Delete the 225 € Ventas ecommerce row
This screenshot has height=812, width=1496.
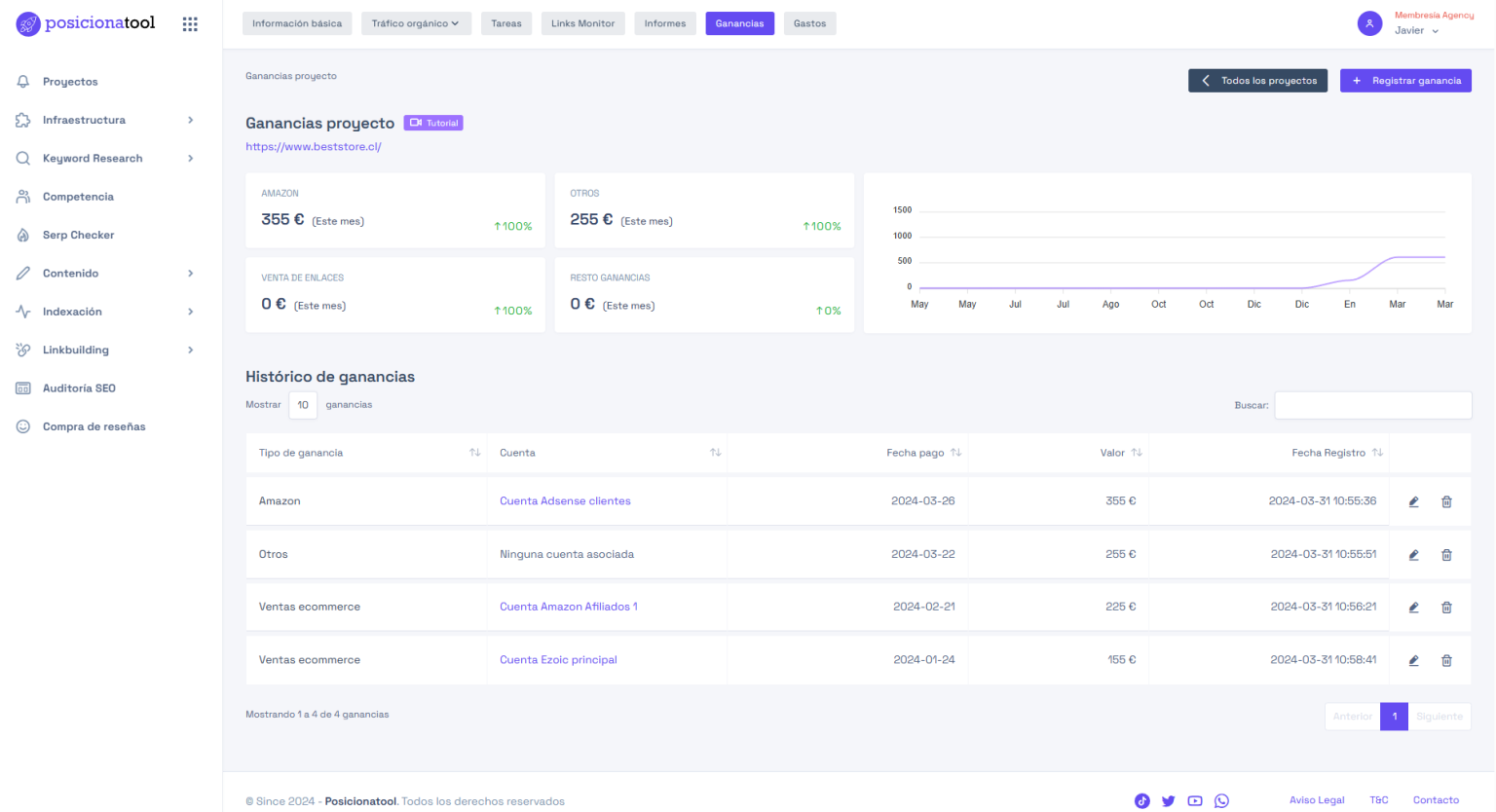[x=1446, y=608]
